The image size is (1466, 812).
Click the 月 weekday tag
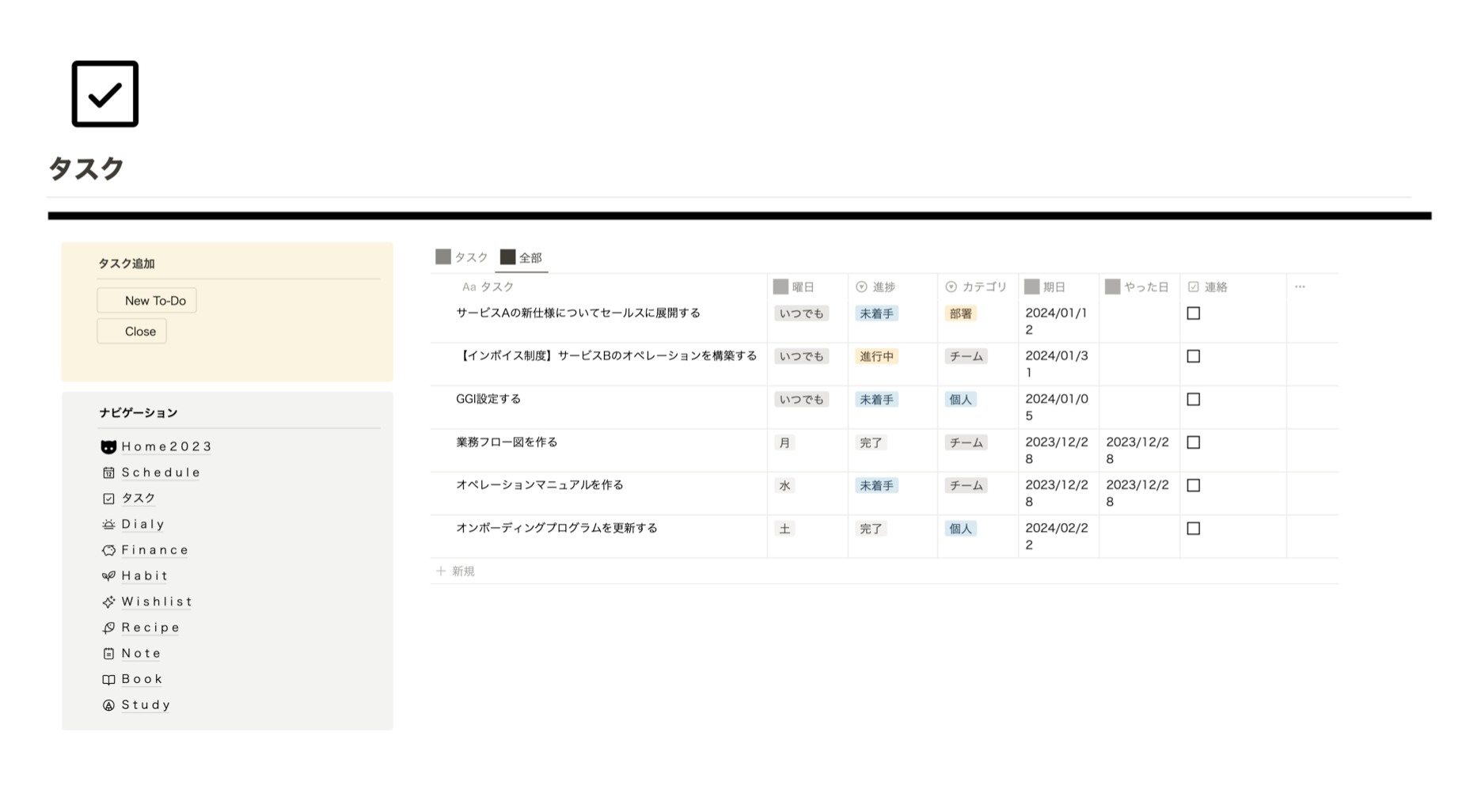pos(784,442)
